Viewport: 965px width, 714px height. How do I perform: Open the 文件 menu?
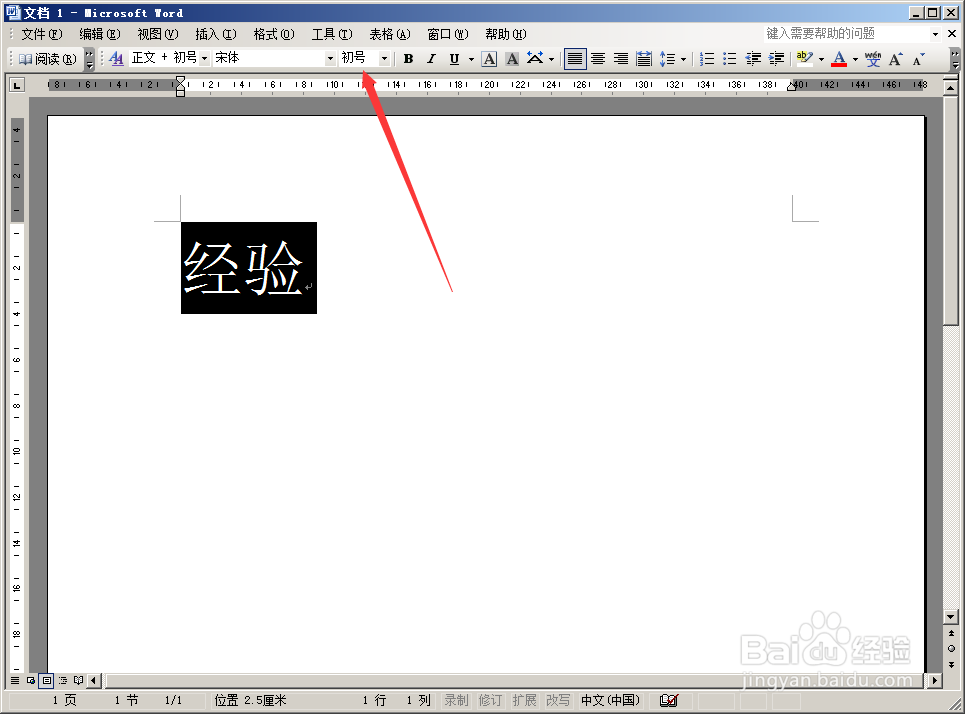pos(42,34)
